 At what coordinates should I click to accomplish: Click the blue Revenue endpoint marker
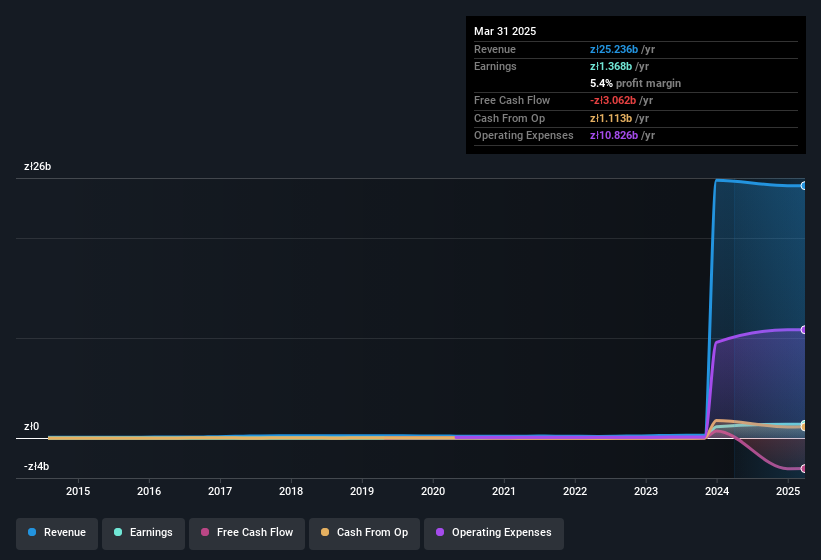[803, 186]
